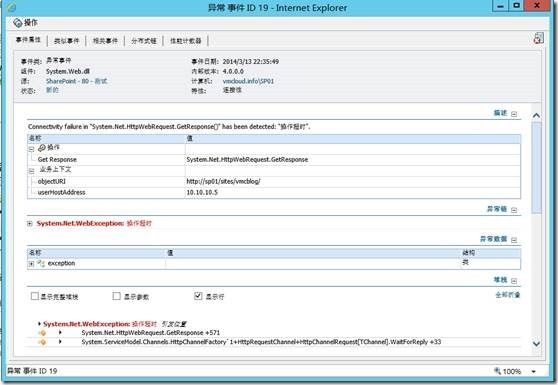Viewport: 558px width, 385px height.
Task: Click the document icon at top right of page
Action: click(x=538, y=38)
